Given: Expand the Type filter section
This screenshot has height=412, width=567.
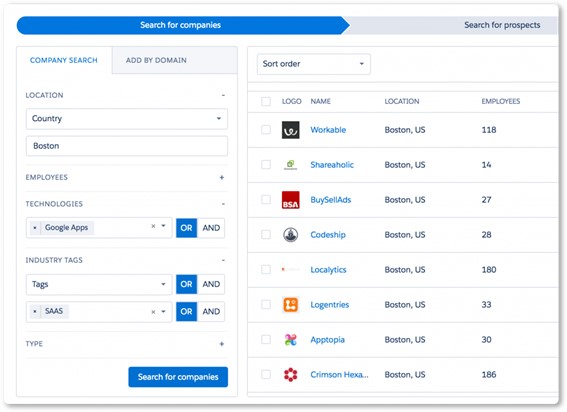Looking at the screenshot, I should (x=222, y=344).
